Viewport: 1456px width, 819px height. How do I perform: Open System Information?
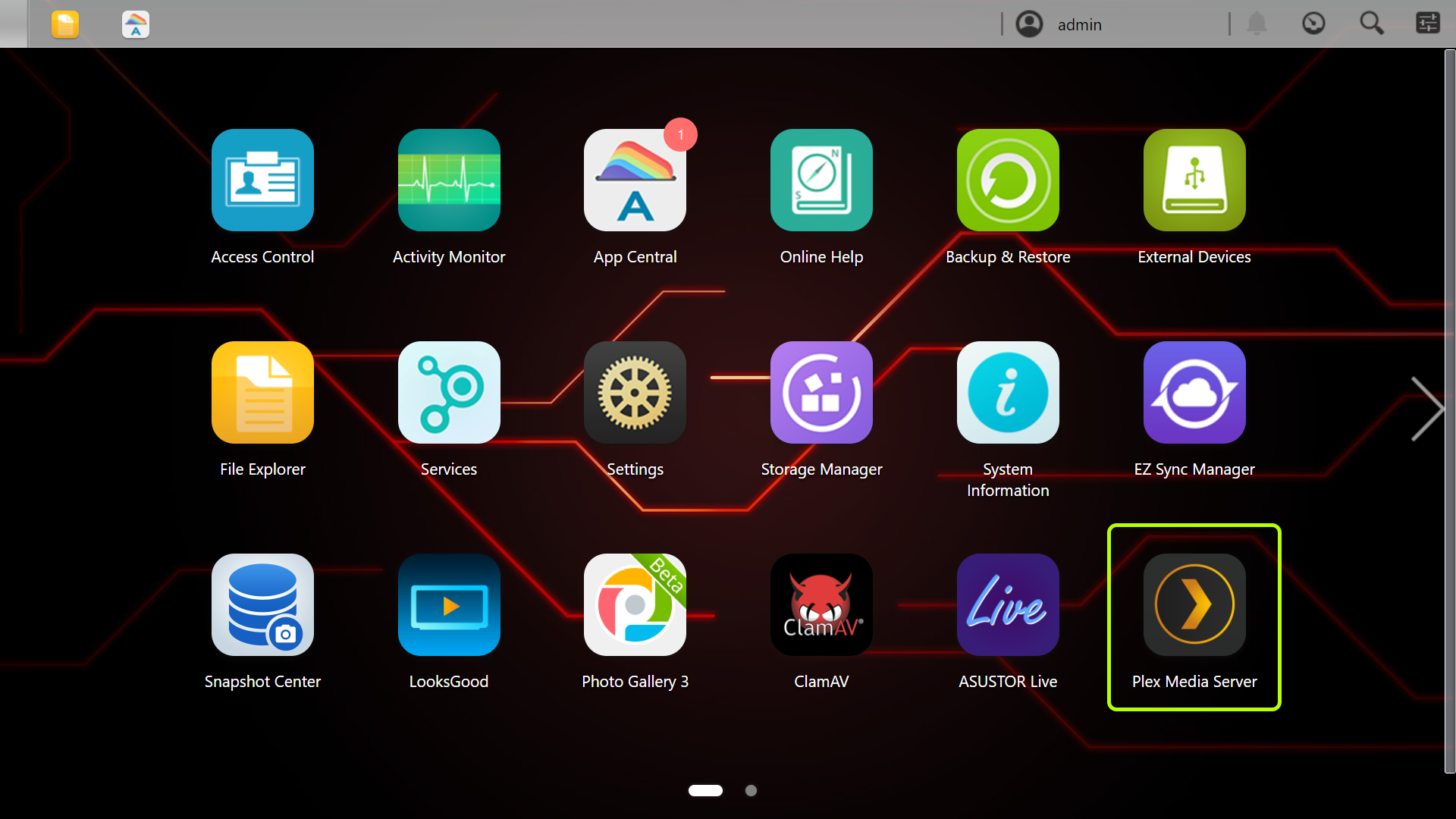pos(1008,393)
